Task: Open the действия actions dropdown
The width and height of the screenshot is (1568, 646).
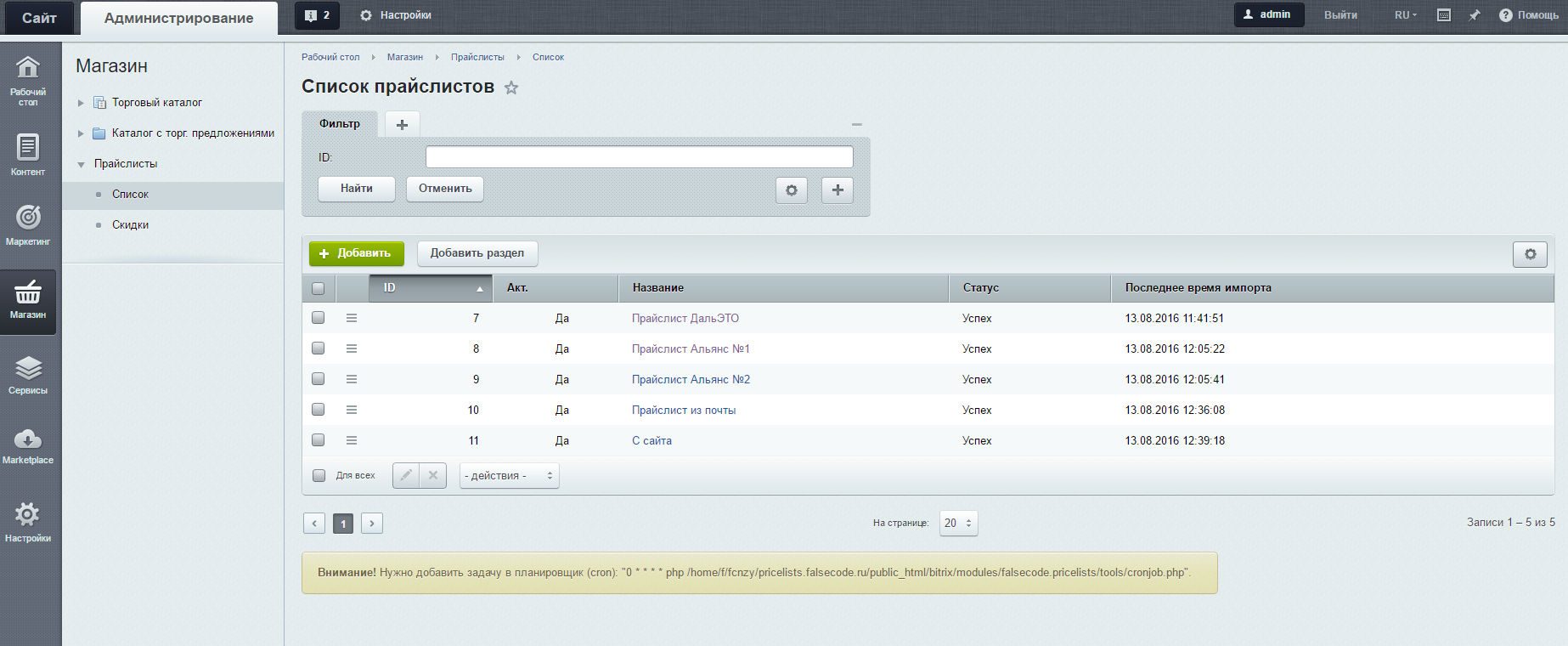Action: [x=509, y=476]
